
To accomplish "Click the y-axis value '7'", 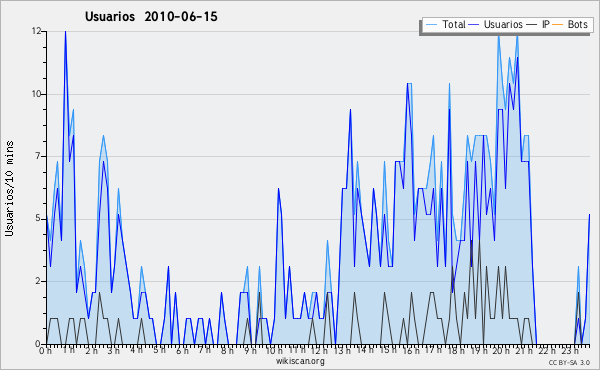I will 38,156.
